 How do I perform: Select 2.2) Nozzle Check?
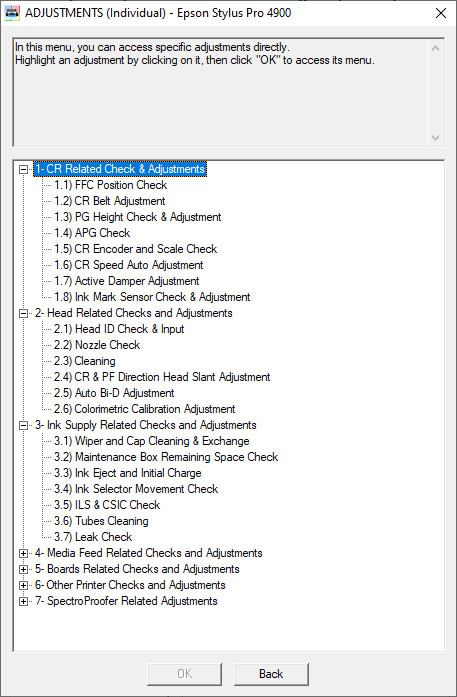(97, 345)
